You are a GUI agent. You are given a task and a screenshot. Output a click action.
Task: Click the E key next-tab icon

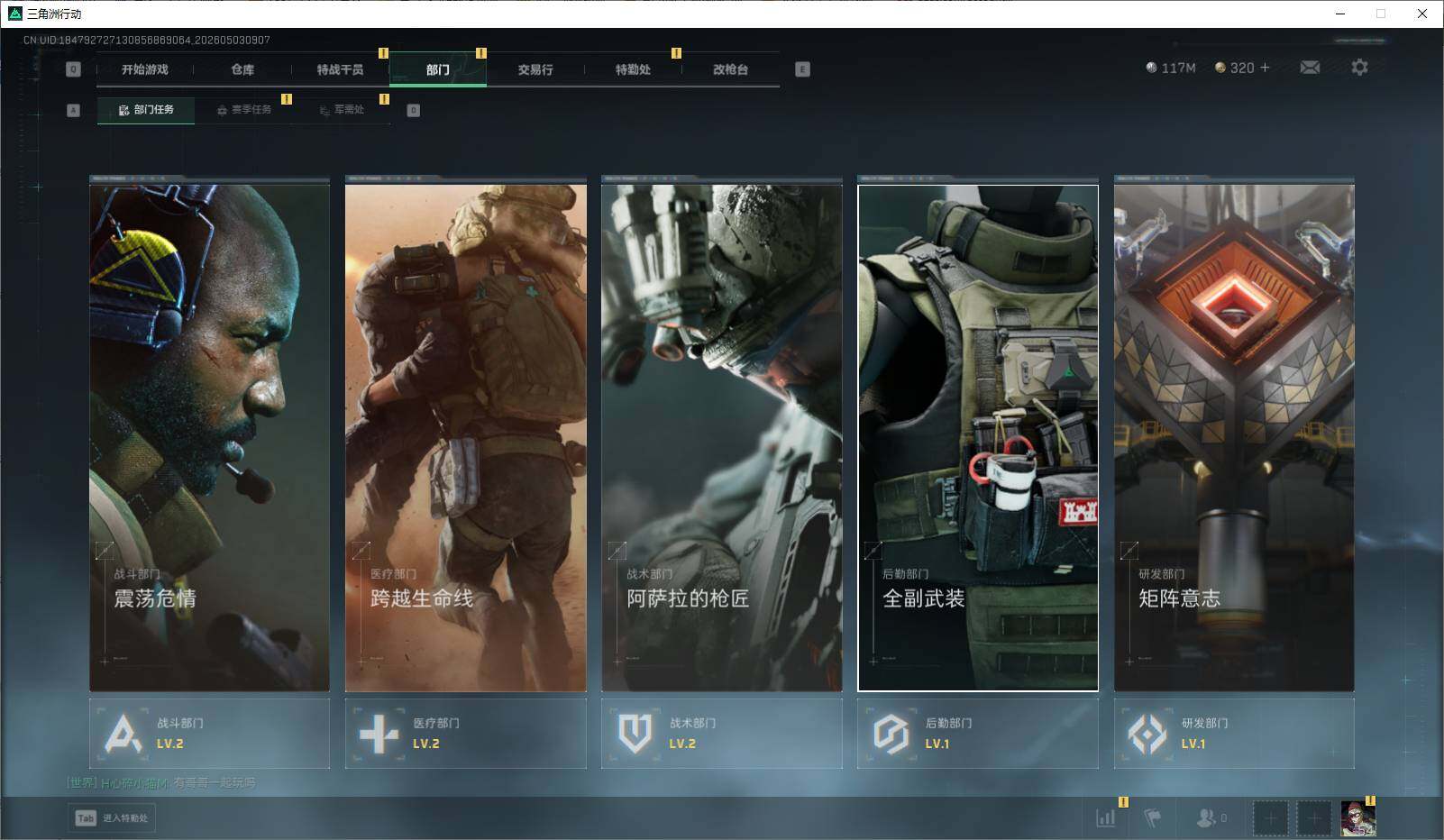(x=802, y=69)
